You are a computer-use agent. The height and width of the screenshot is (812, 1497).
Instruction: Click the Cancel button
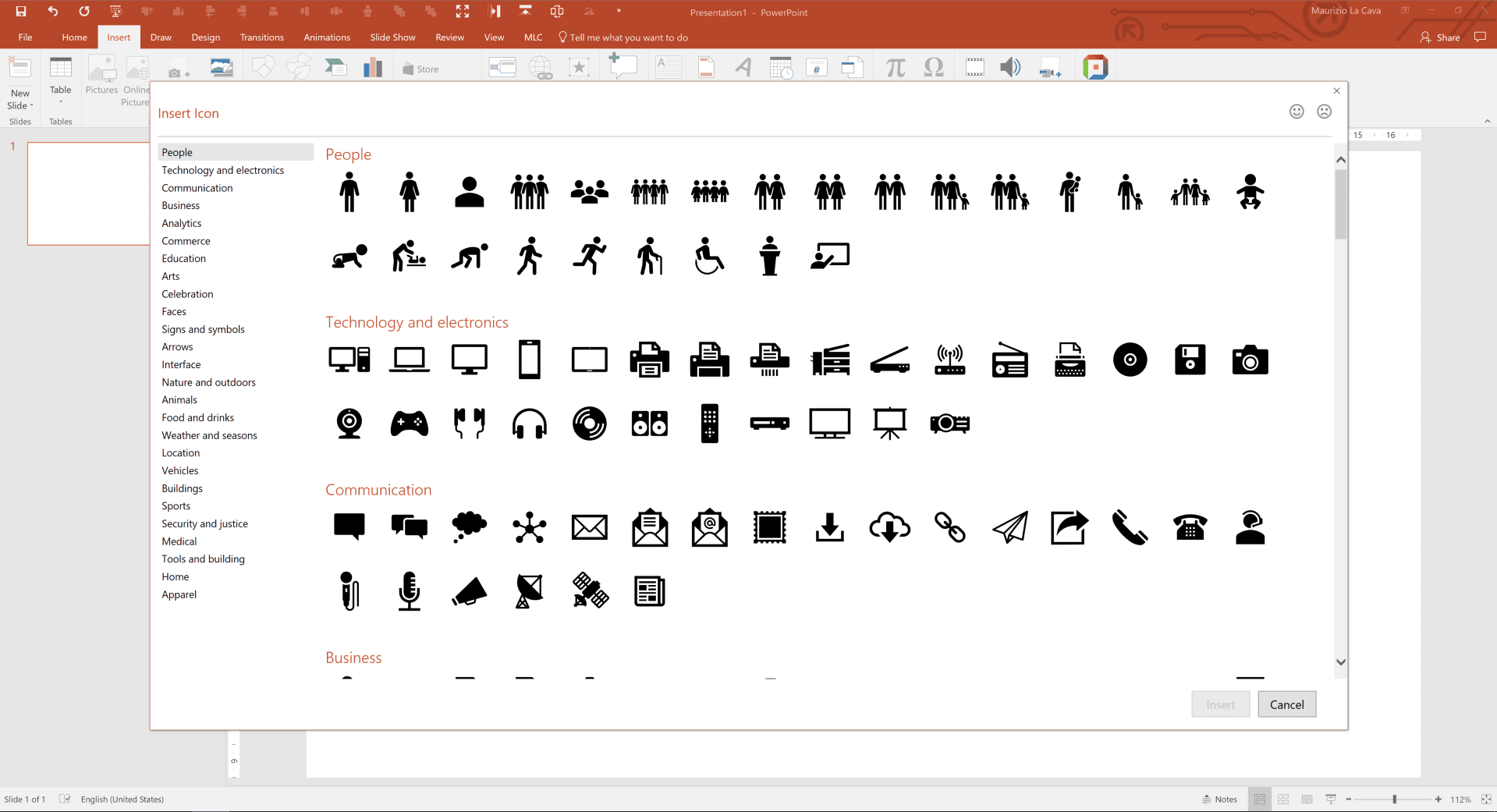click(1286, 704)
